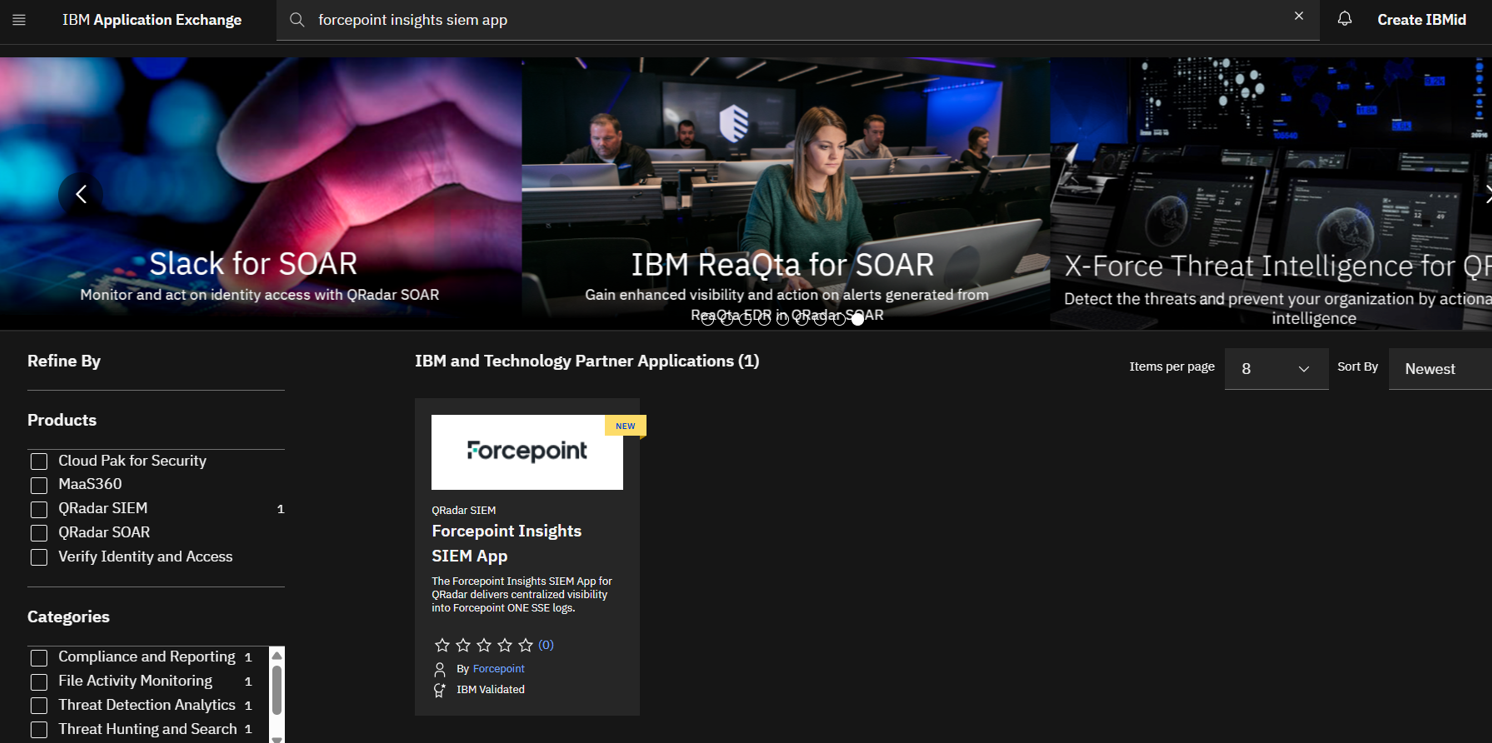Clear the search field with X icon
Screen dimensions: 1492x743
[1298, 17]
